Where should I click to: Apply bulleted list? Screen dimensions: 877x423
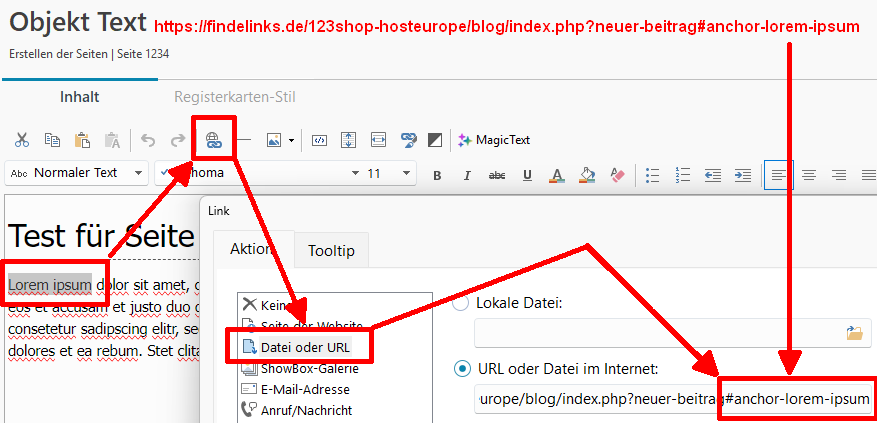652,176
